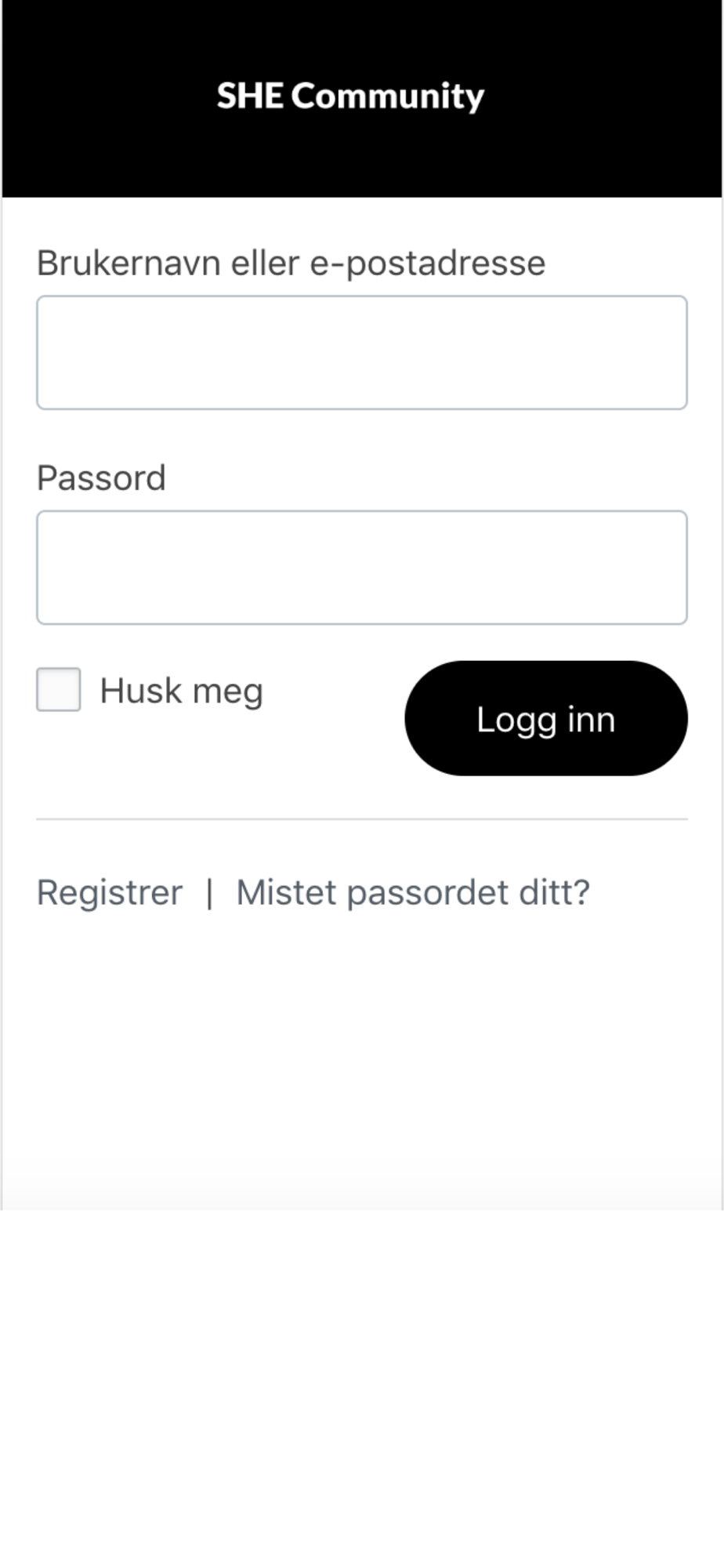Focus the Brukernavn eller e-postadresse field
The image size is (724, 1568).
coord(362,353)
